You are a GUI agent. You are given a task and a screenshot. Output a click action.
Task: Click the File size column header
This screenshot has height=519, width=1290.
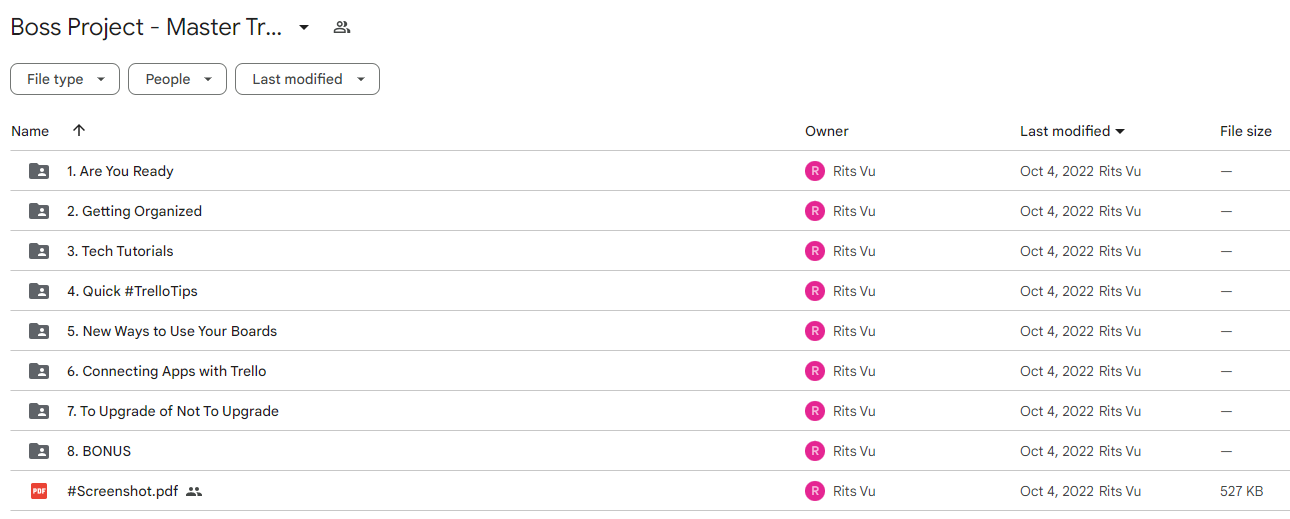1246,131
